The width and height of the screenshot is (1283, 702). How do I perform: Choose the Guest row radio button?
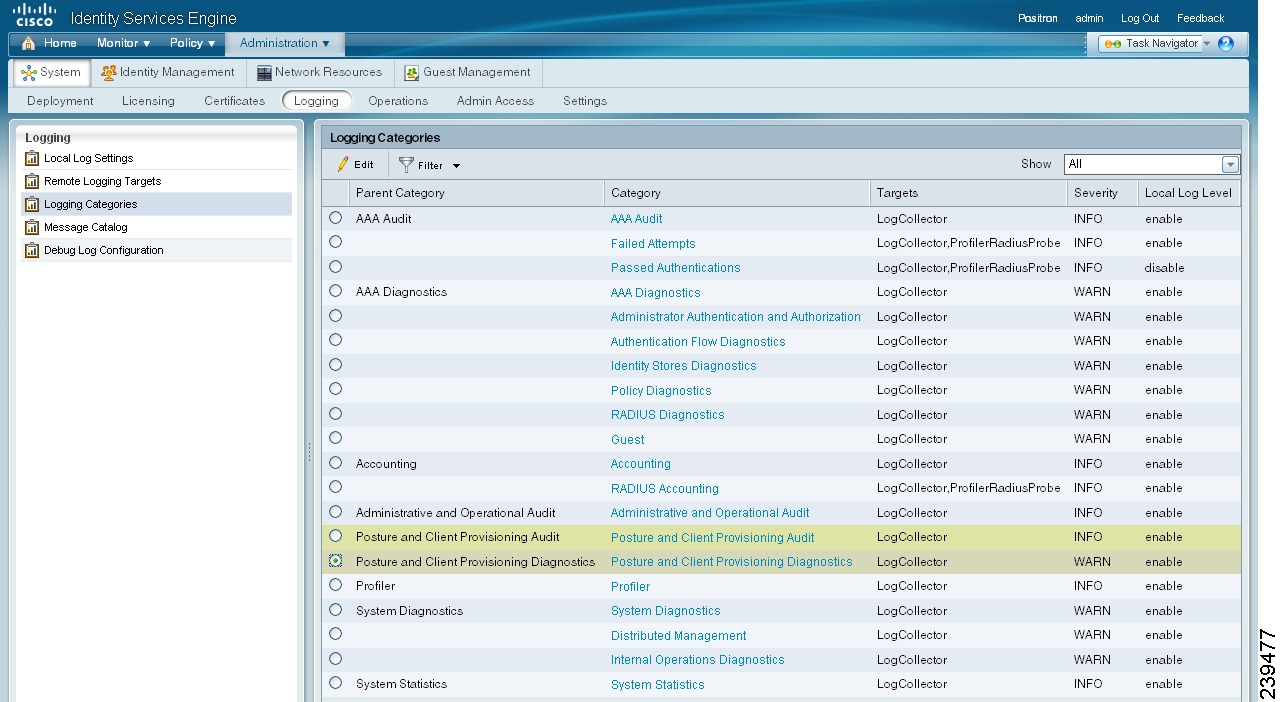pyautogui.click(x=335, y=438)
